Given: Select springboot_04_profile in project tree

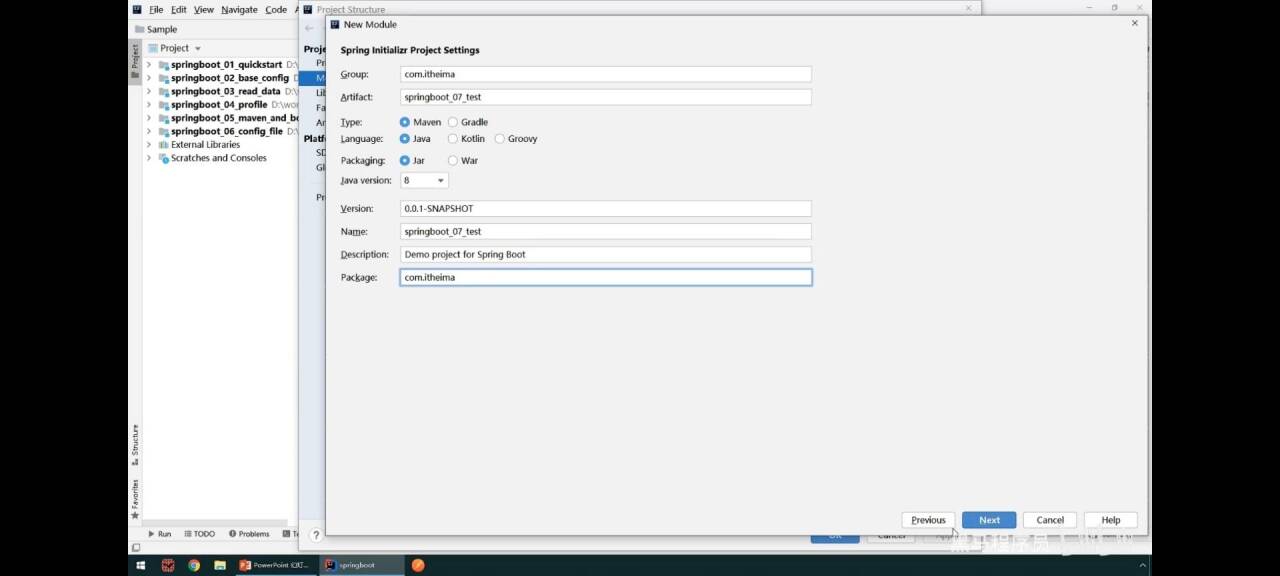Looking at the screenshot, I should pyautogui.click(x=219, y=105).
